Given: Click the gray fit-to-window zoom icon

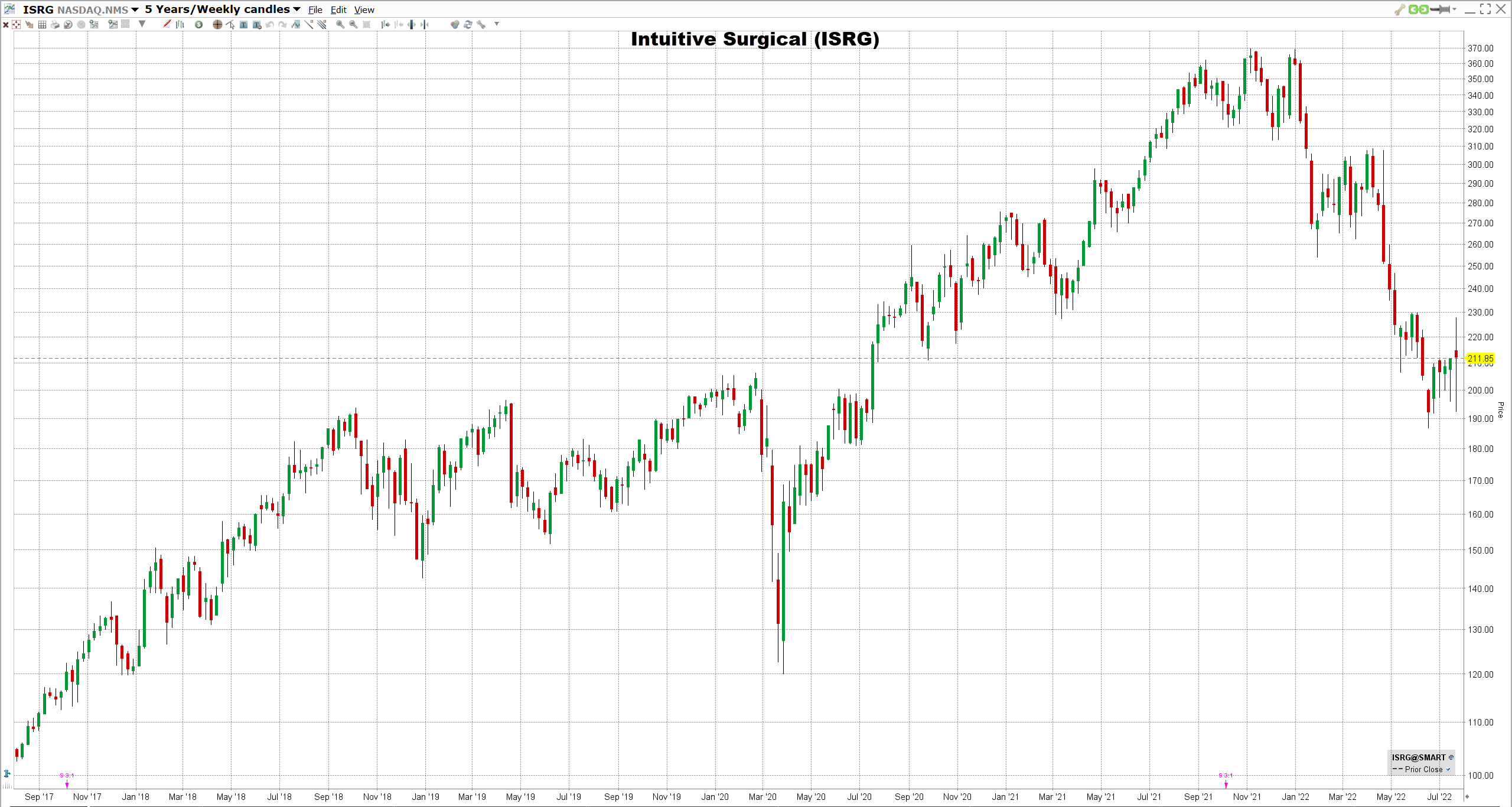Looking at the screenshot, I should point(366,25).
